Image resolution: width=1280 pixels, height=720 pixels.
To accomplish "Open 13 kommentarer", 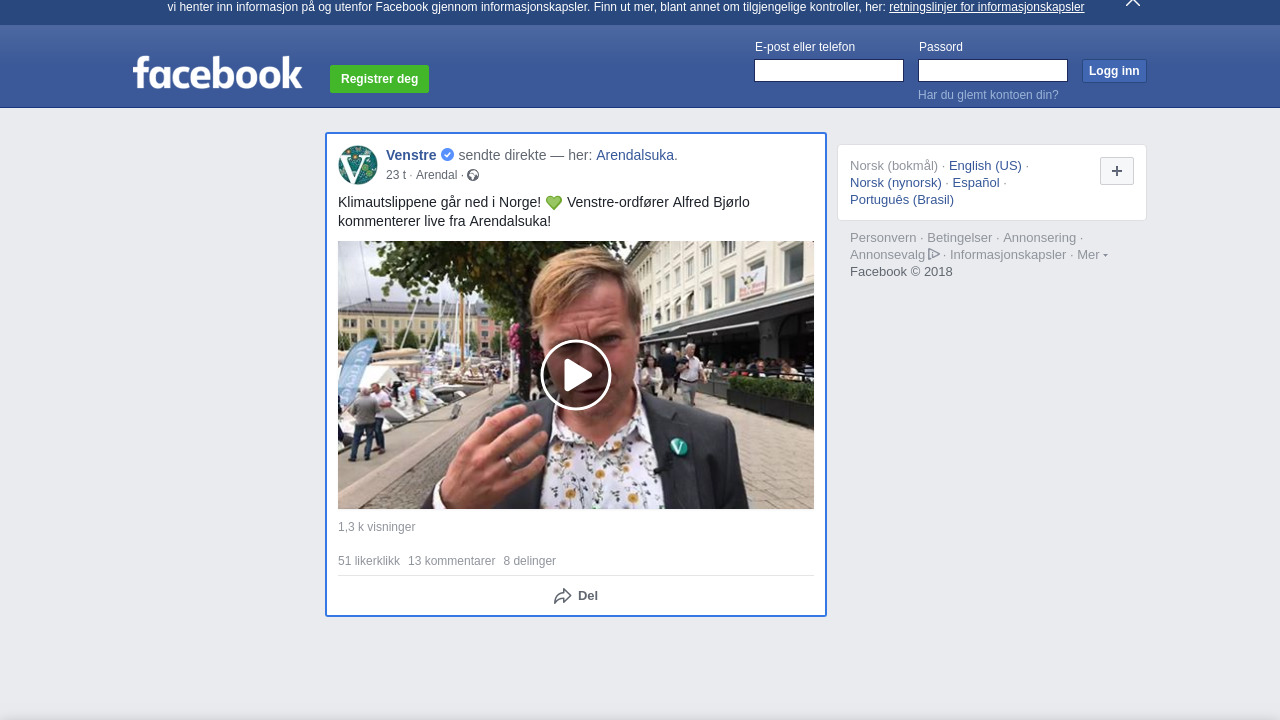I will pos(451,561).
